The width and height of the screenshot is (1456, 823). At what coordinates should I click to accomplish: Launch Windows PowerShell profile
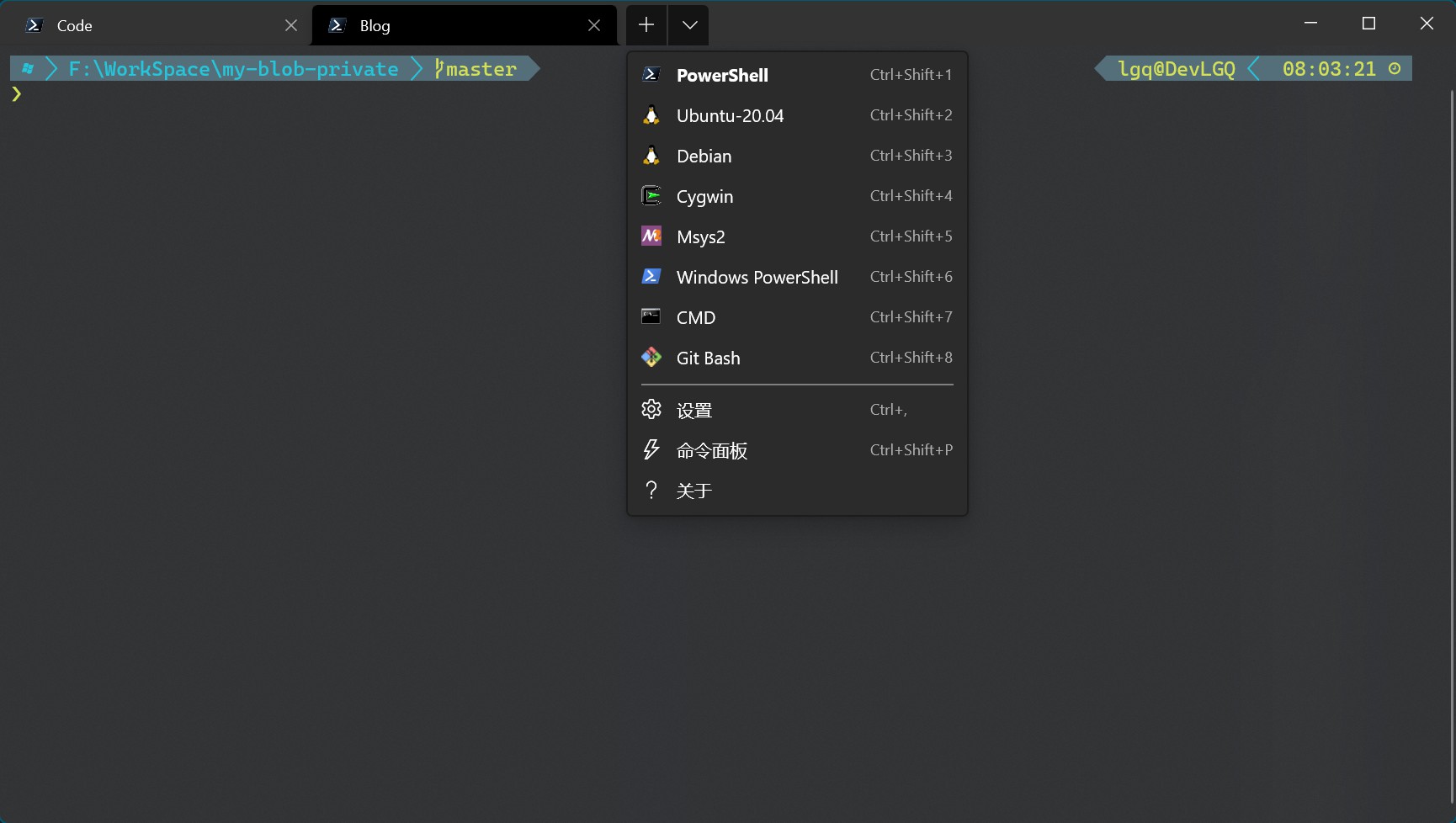point(797,277)
